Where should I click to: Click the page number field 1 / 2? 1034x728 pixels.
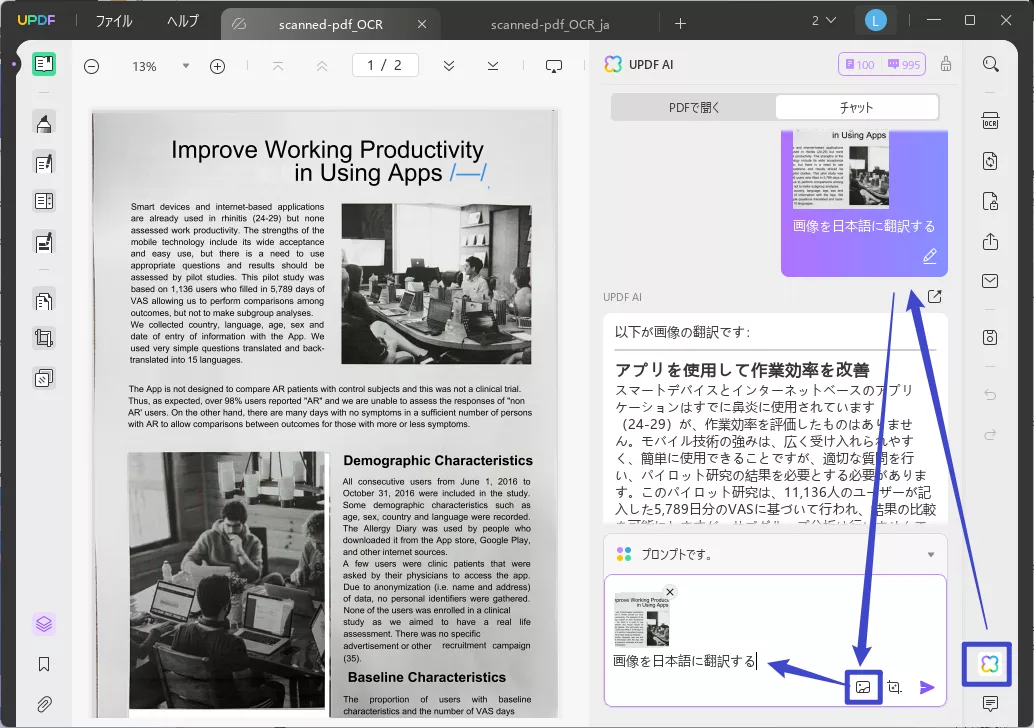(385, 65)
